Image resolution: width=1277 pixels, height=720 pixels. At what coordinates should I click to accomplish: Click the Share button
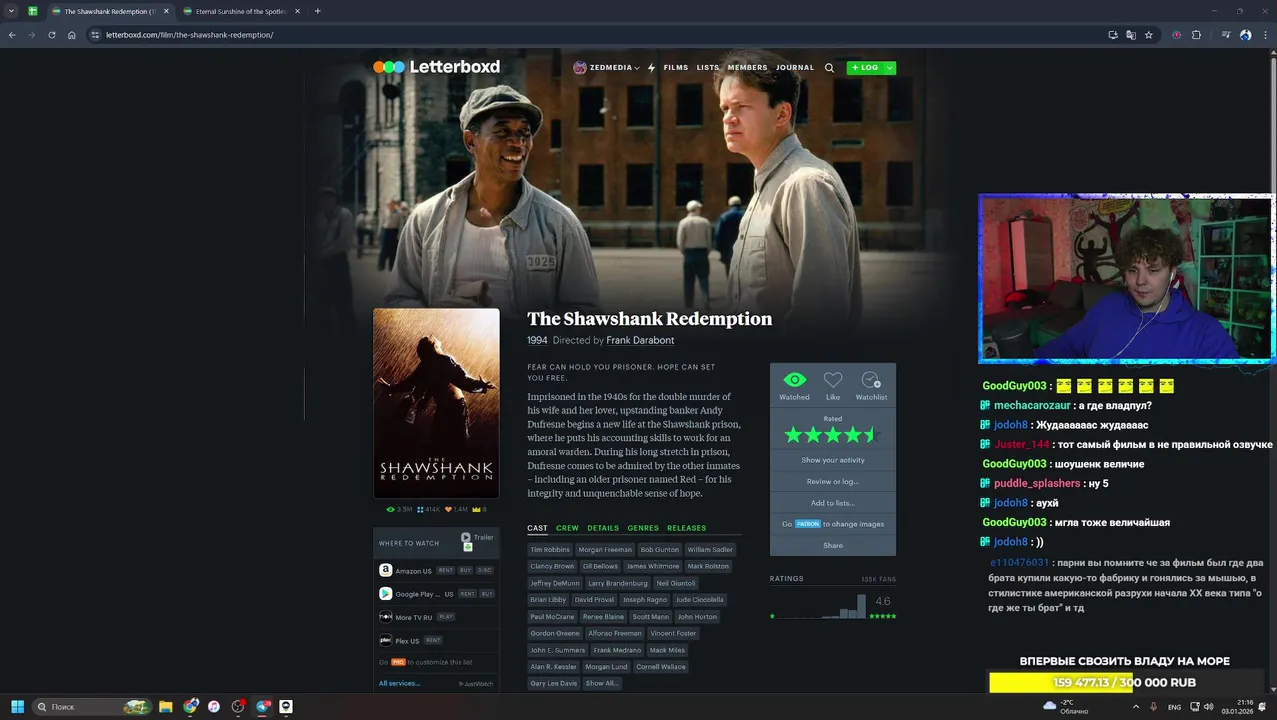pyautogui.click(x=833, y=545)
